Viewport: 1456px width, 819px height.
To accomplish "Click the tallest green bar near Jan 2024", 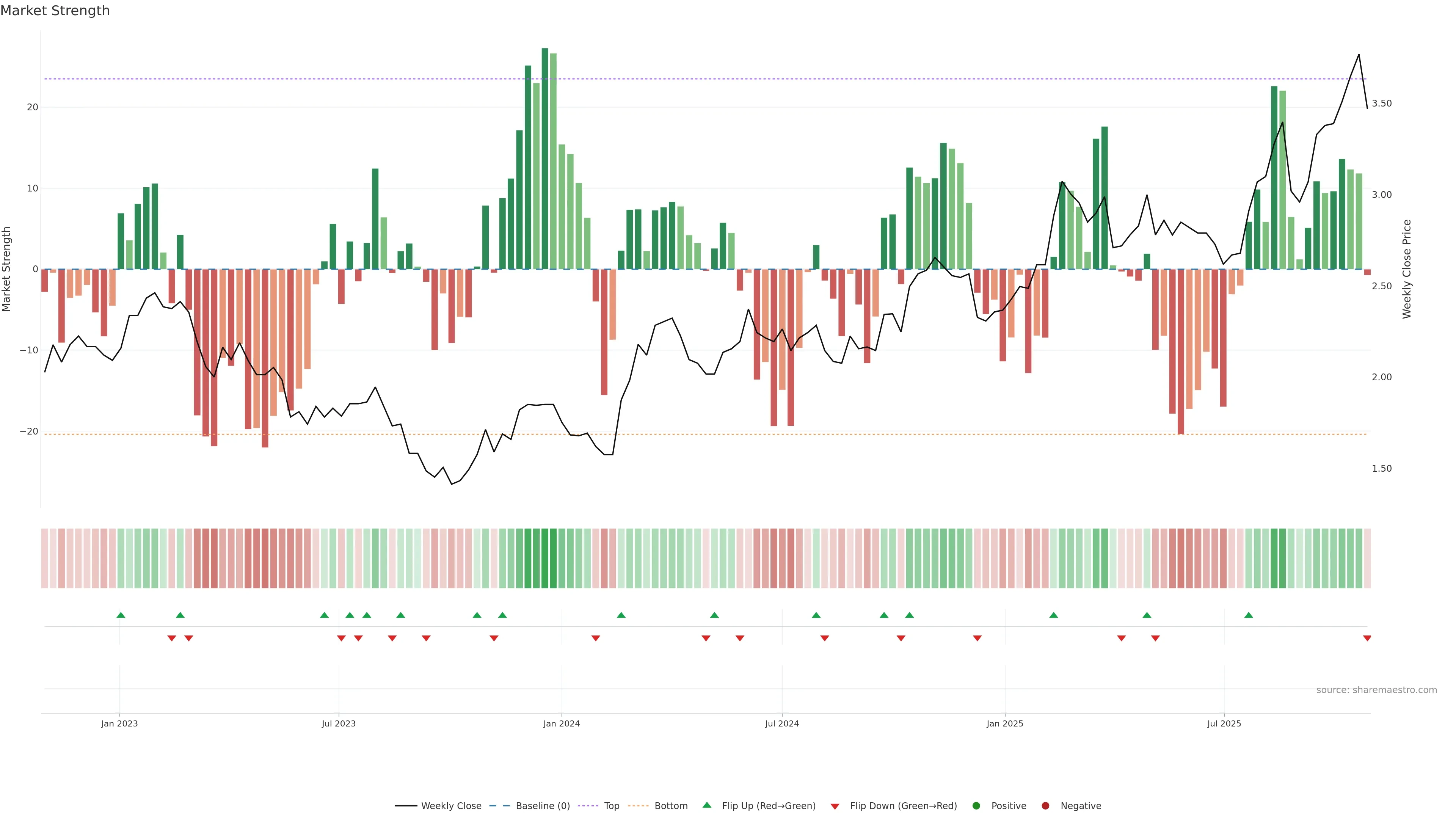I will tap(545, 158).
